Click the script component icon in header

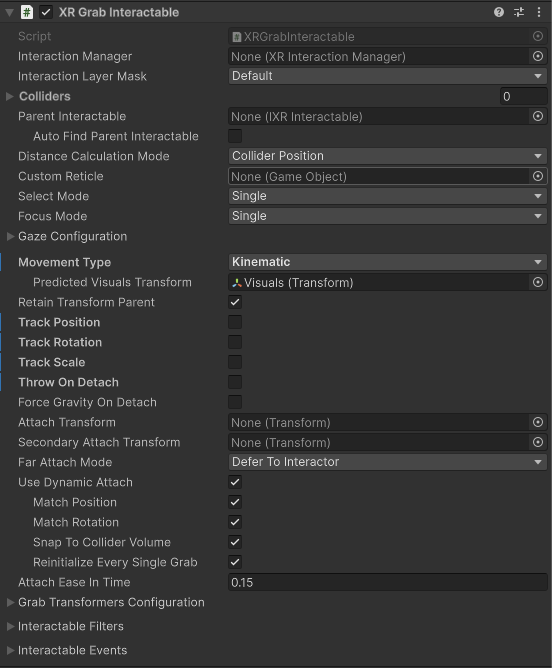[x=26, y=12]
